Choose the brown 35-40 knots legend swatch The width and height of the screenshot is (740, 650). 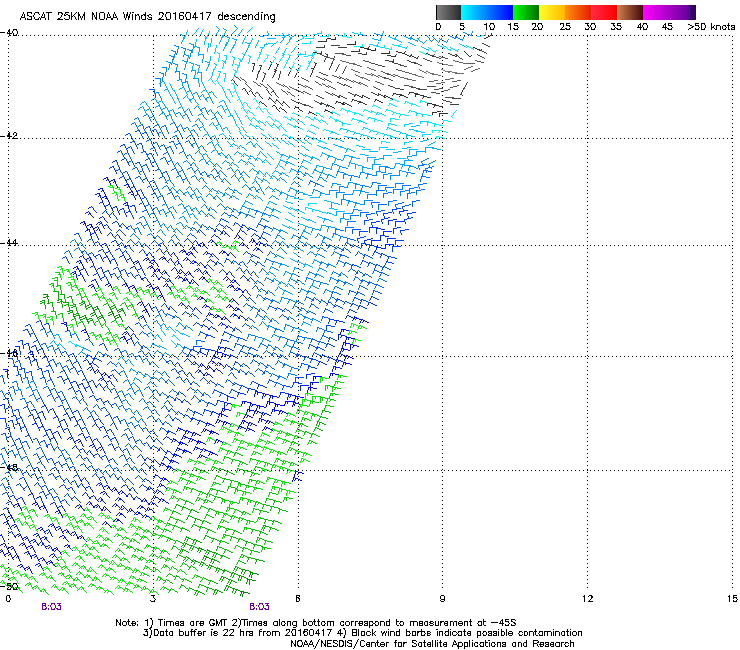point(630,12)
